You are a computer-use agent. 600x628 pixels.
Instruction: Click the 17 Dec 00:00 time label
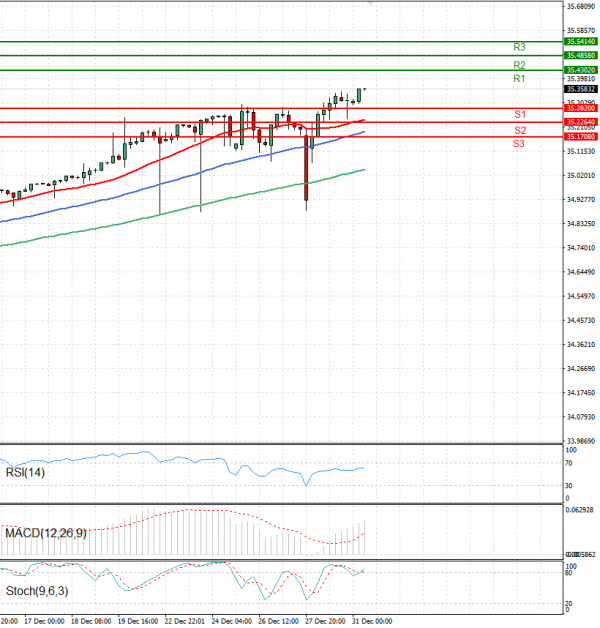coord(44,621)
